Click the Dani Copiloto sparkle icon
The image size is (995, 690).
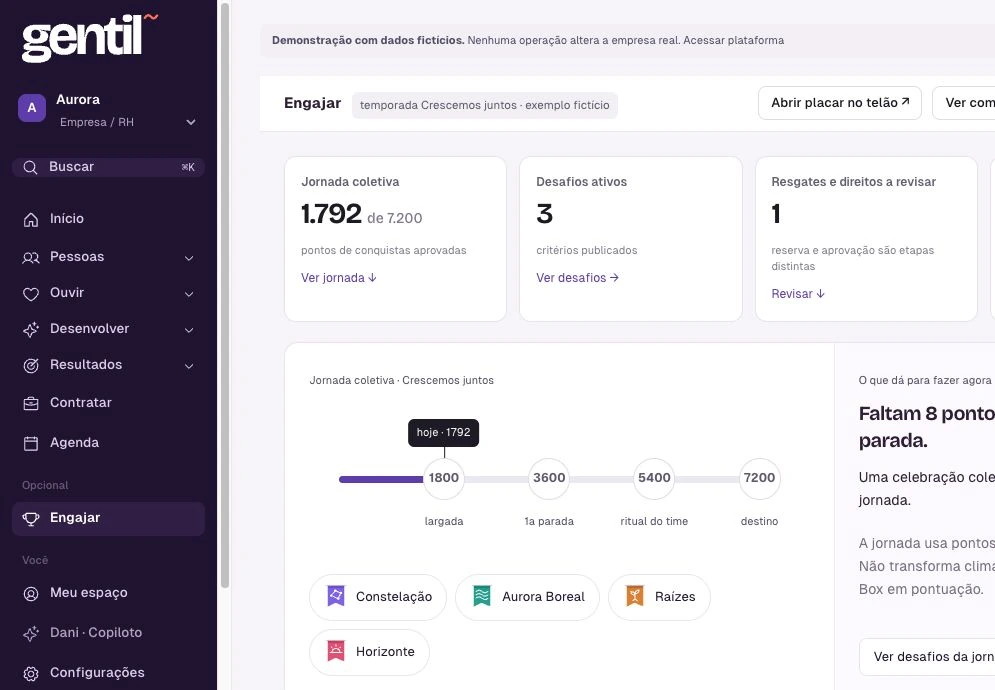tap(30, 634)
